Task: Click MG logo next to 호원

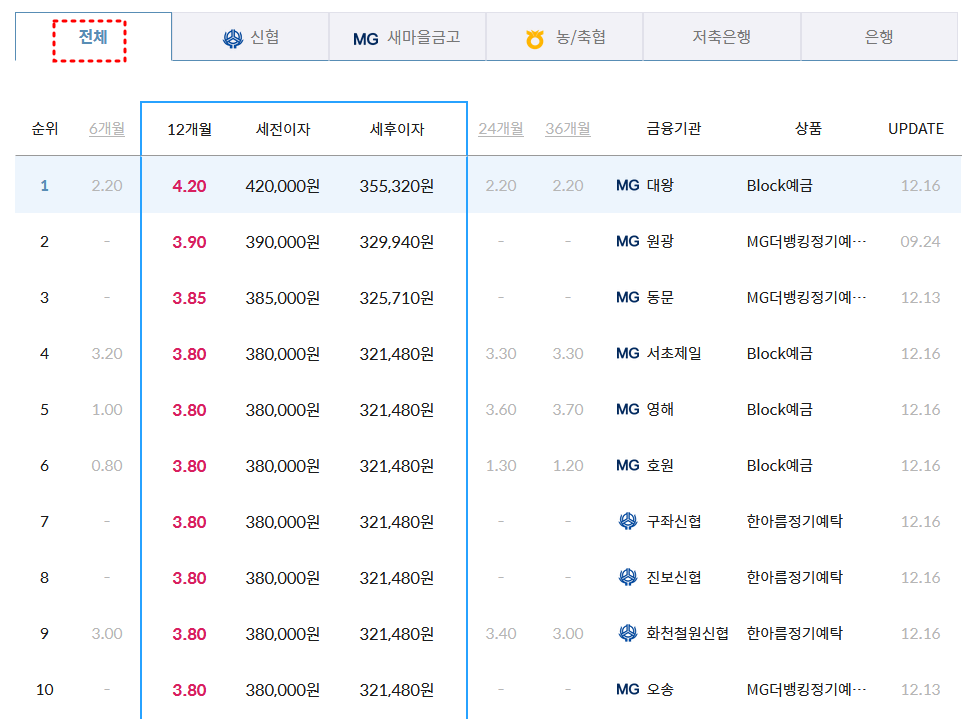Action: point(627,466)
